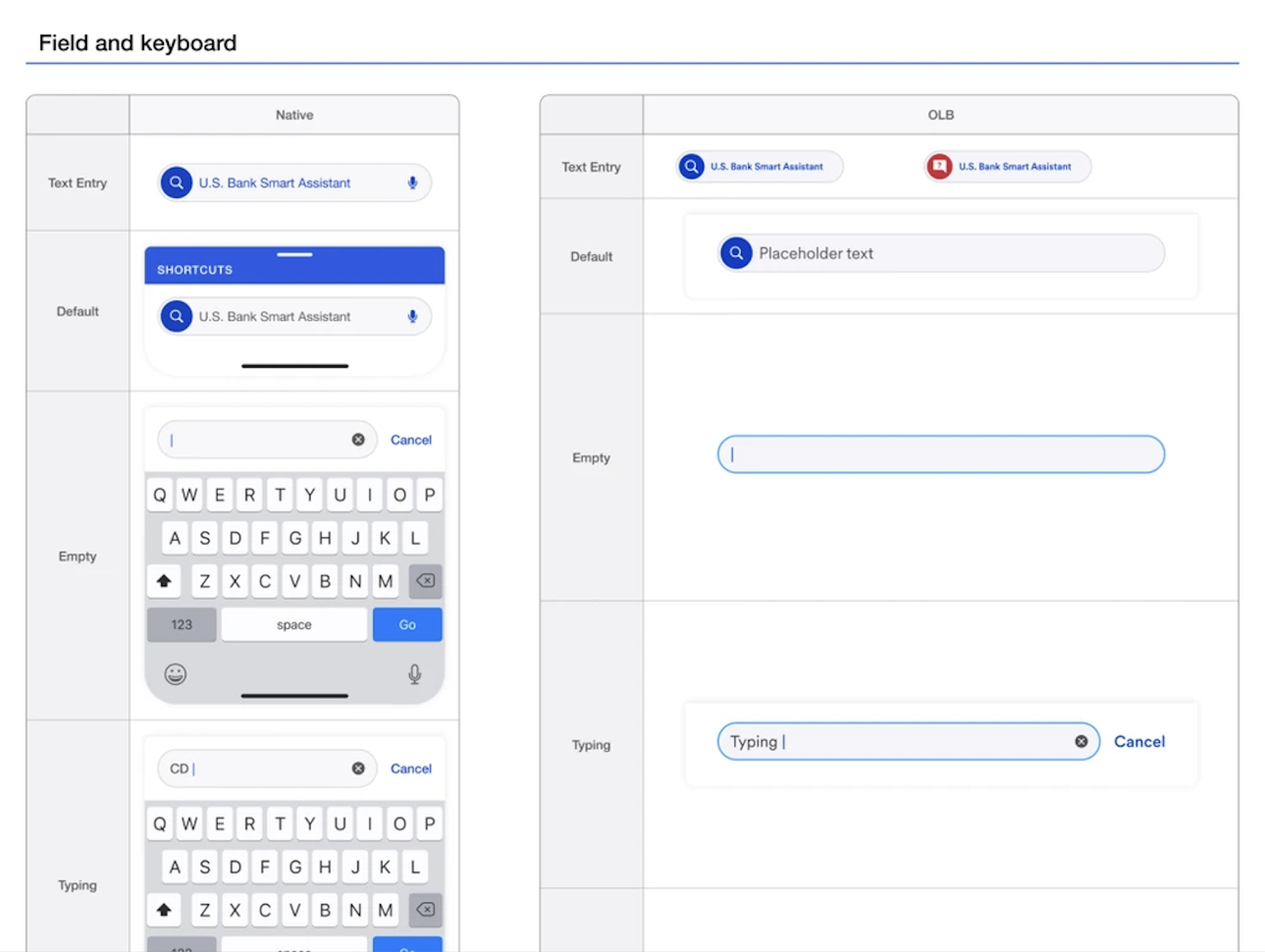Image resolution: width=1265 pixels, height=952 pixels.
Task: Click the OLB Placeholder text search field
Action: [952, 253]
